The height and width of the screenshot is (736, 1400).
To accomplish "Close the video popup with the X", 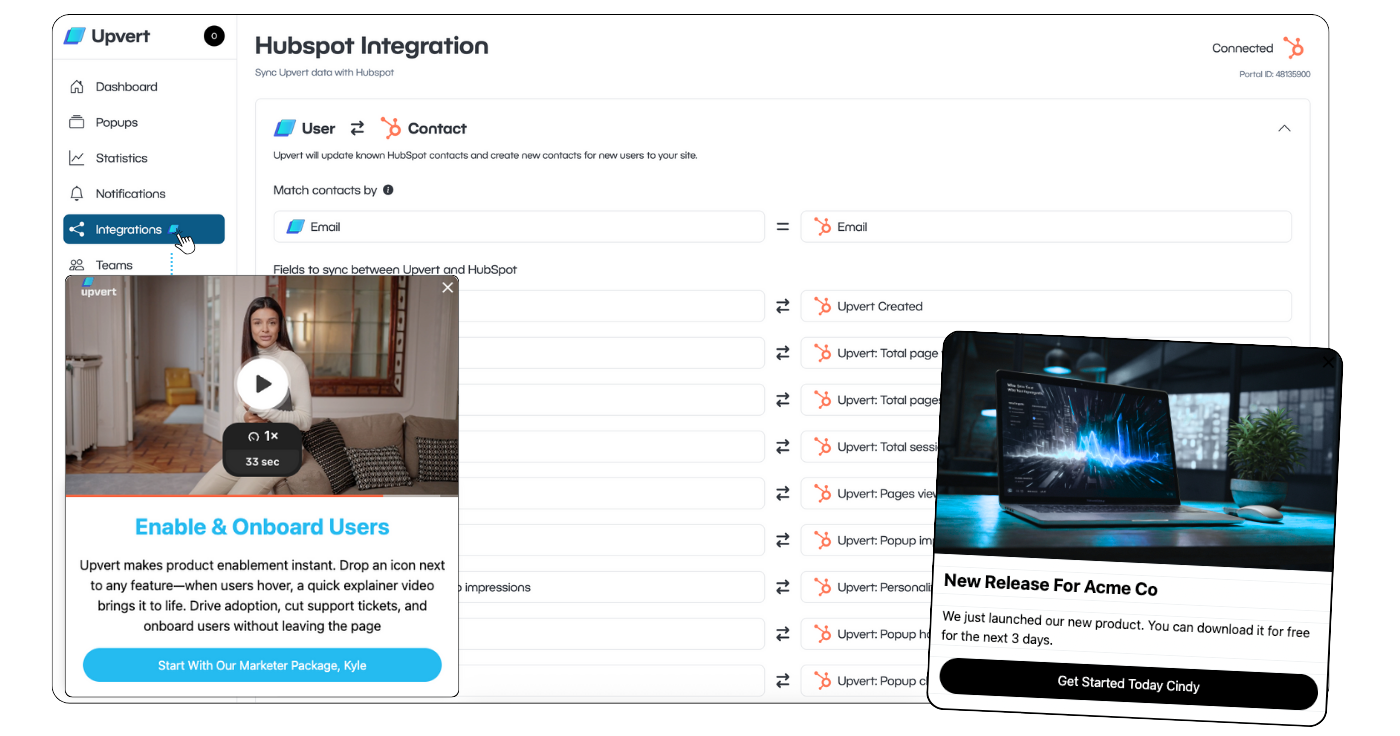I will click(448, 287).
